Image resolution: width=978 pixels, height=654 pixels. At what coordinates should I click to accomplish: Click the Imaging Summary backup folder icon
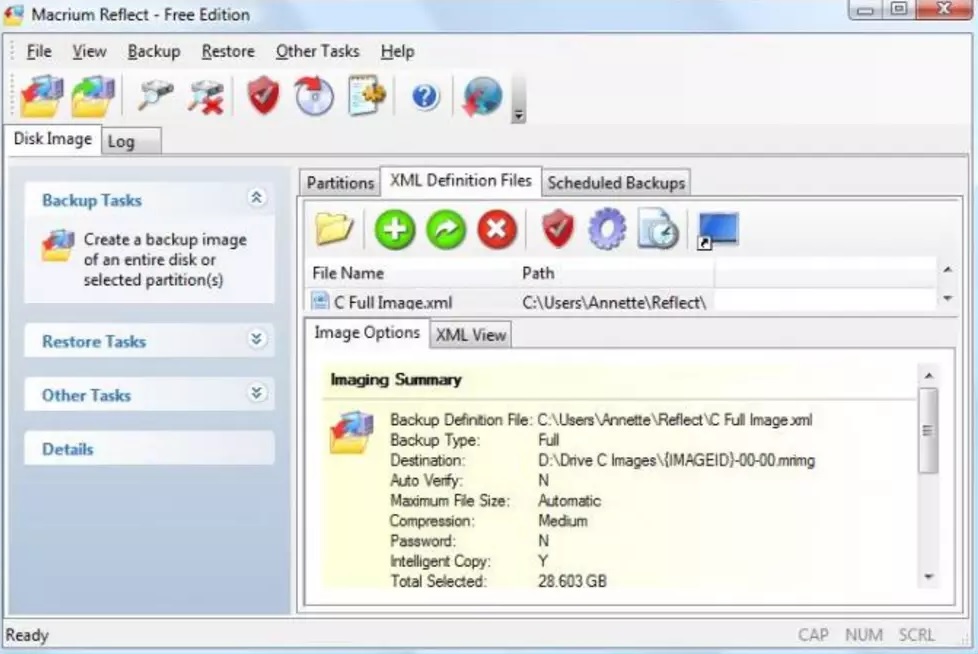352,431
